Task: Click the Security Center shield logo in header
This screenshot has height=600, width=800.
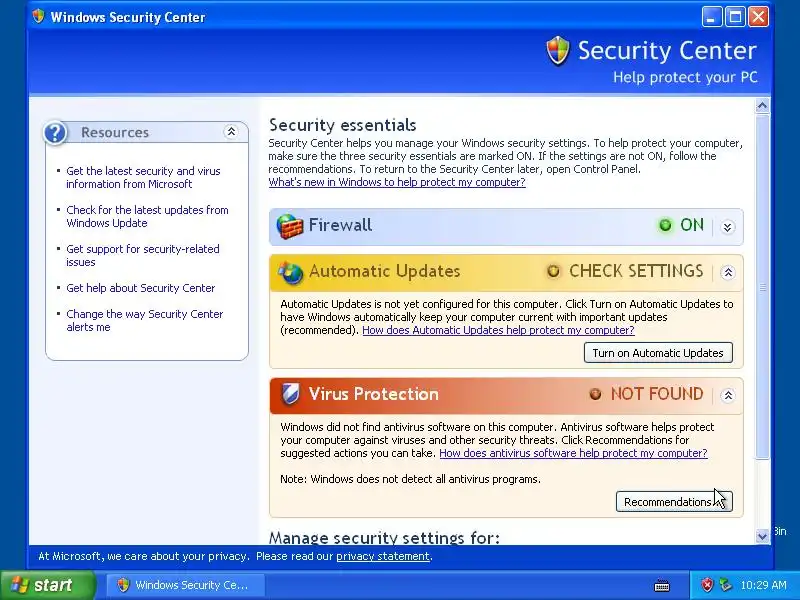Action: point(558,51)
